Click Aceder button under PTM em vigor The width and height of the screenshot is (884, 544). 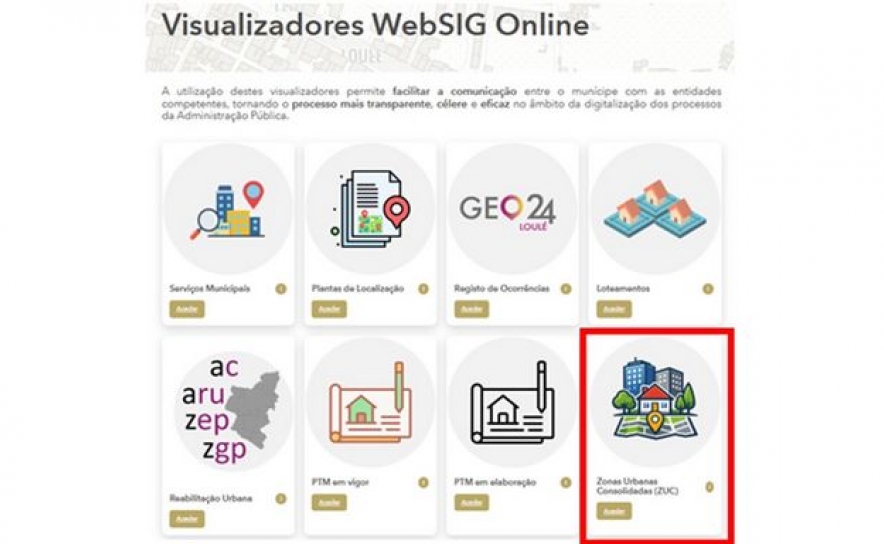pos(329,502)
